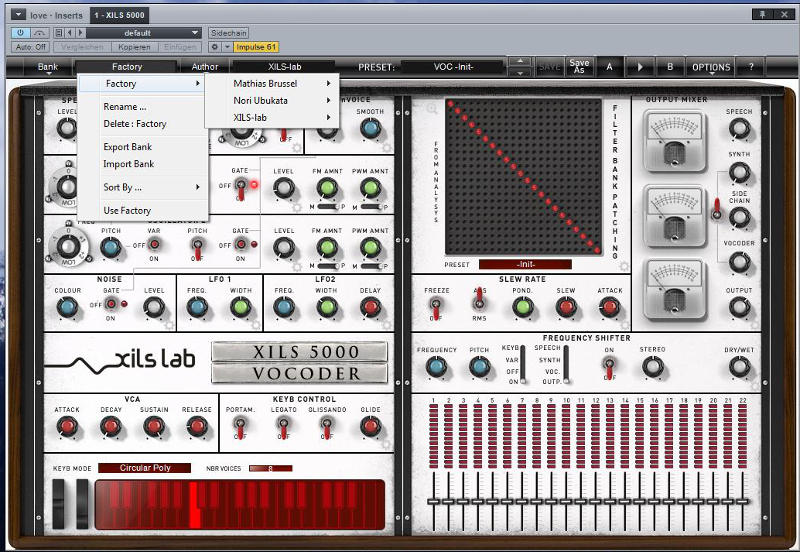This screenshot has height=552, width=800.
Task: Click the LFO 1 WIDTH knob
Action: pos(240,307)
